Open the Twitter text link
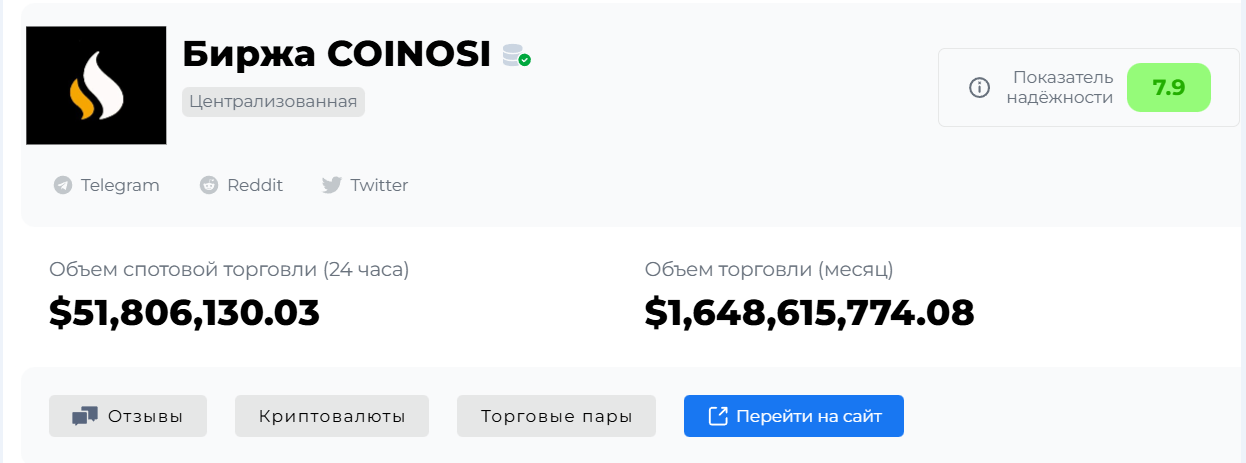1246x463 pixels. (x=379, y=185)
